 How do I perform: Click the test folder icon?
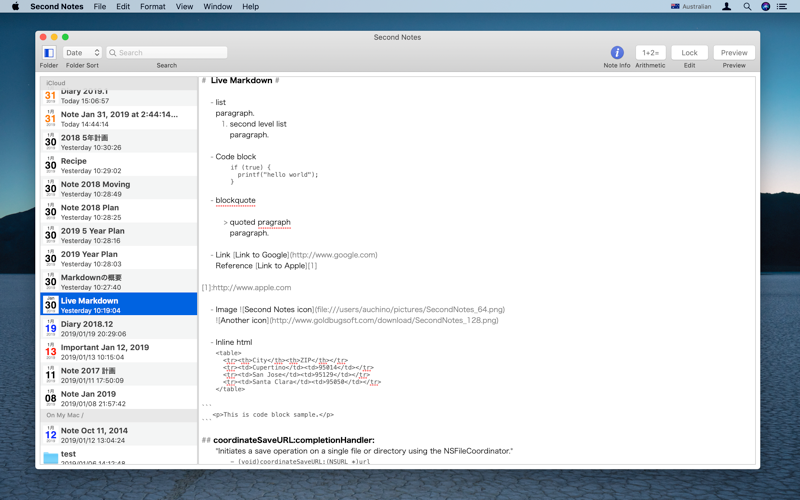pyautogui.click(x=51, y=458)
